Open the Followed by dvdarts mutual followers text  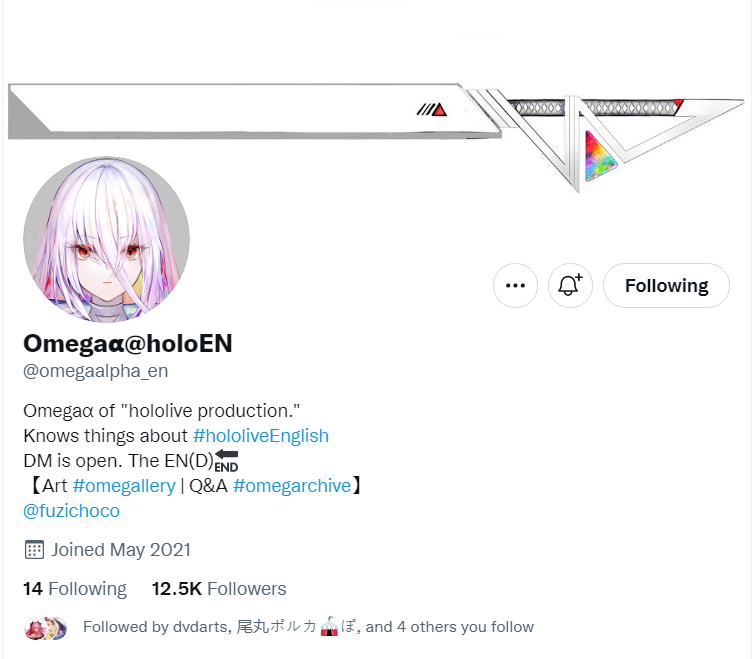pos(308,627)
